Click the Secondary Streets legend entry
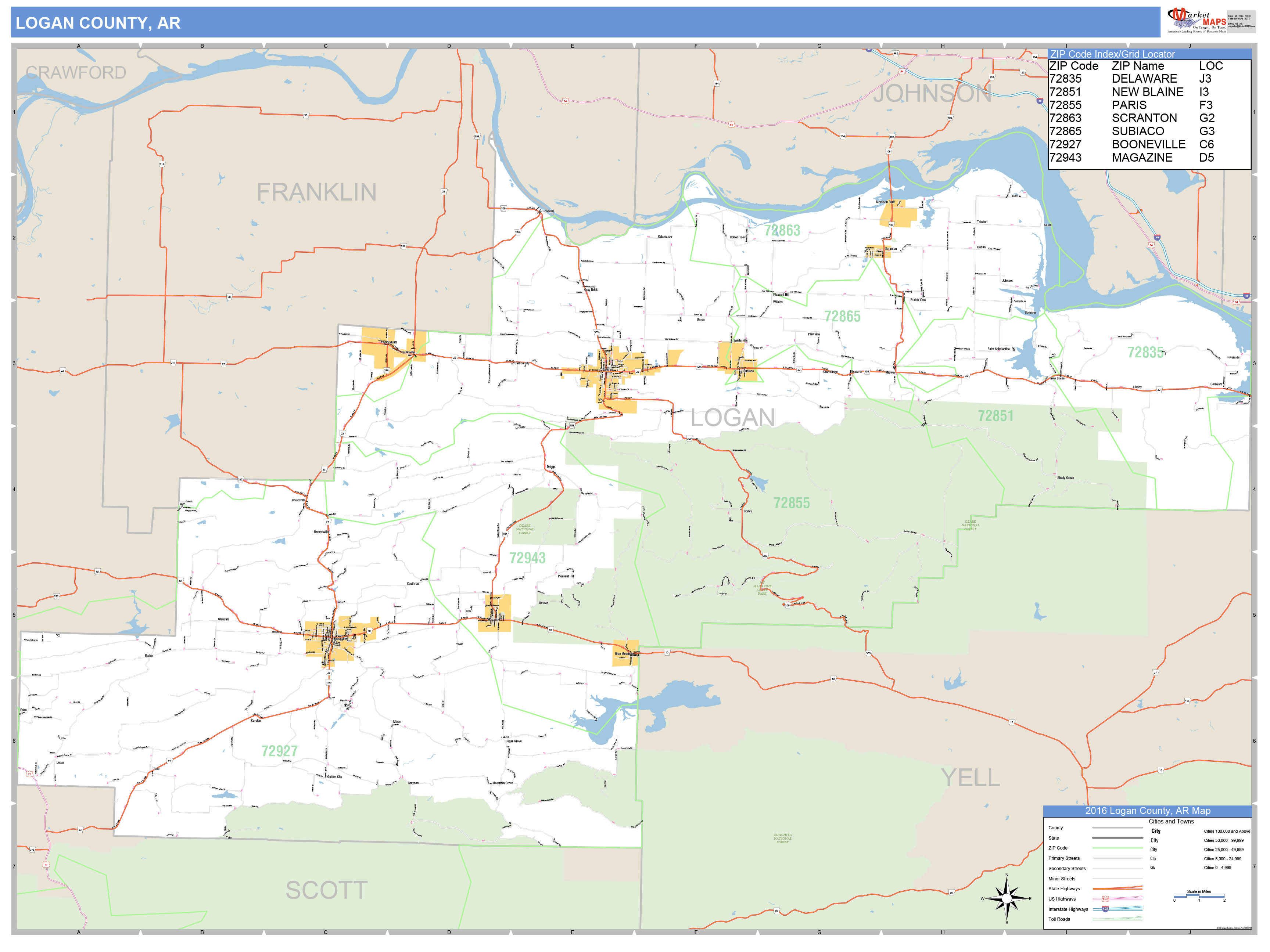1270x952 pixels. point(1067,868)
